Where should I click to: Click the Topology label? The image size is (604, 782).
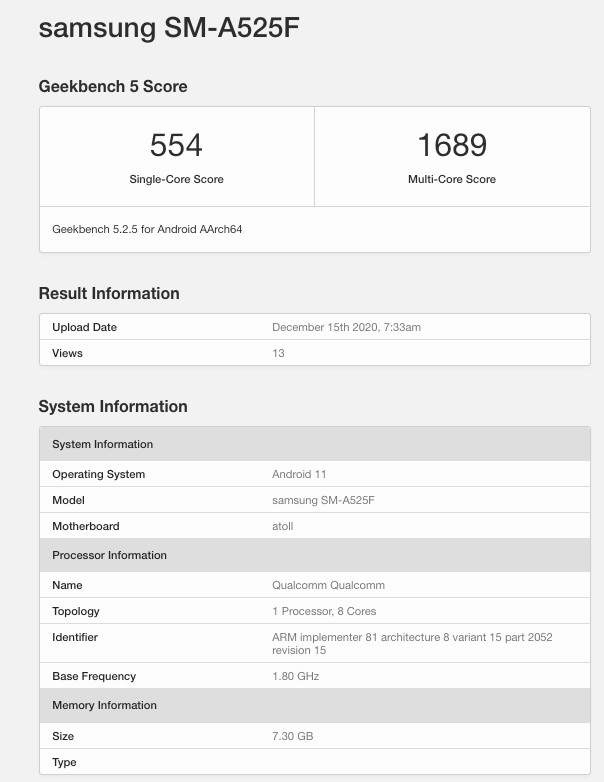(76, 611)
